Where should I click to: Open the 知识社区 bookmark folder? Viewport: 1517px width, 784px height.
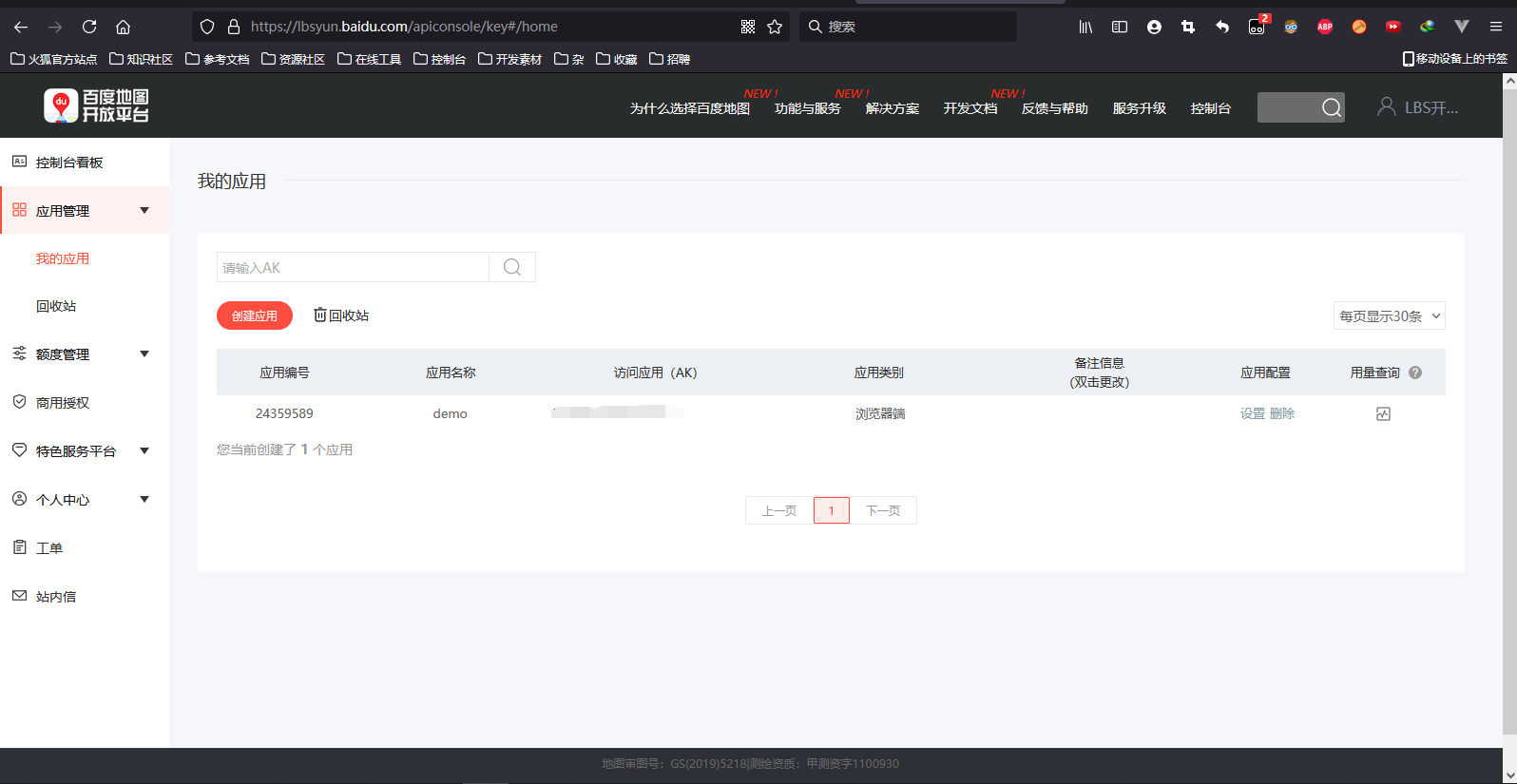(x=141, y=59)
